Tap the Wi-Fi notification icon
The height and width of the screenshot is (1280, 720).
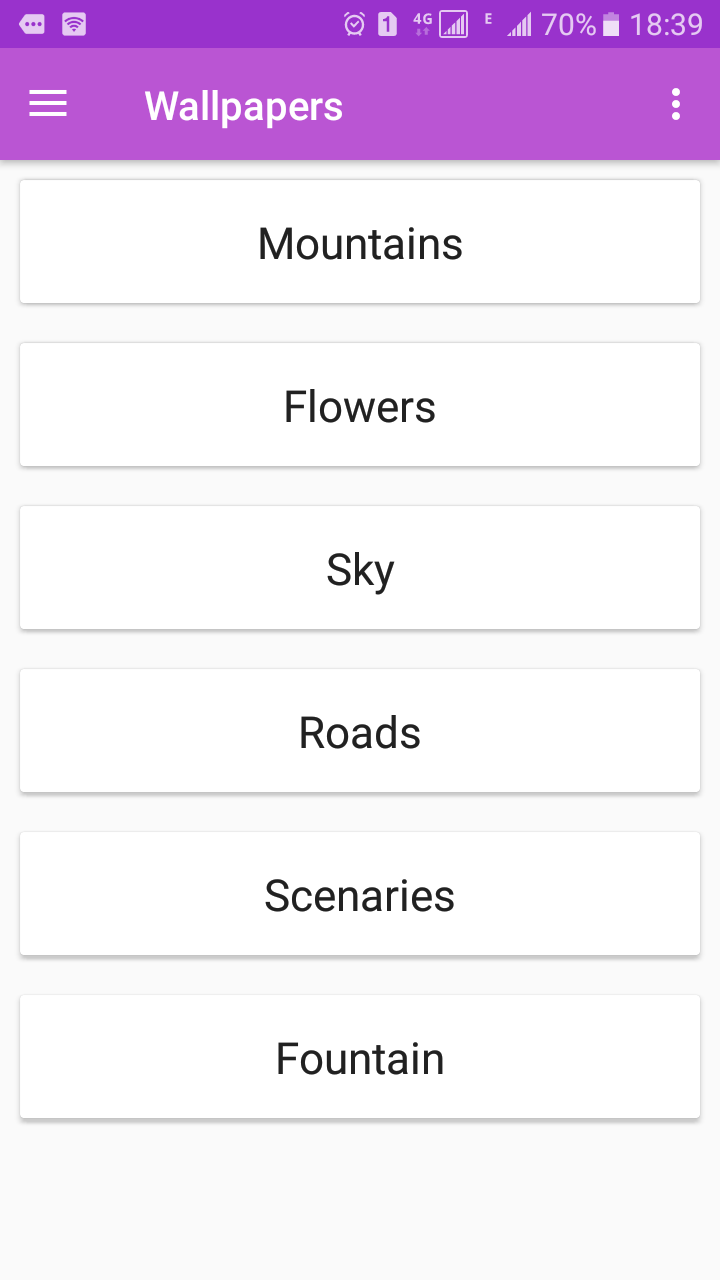(x=74, y=24)
